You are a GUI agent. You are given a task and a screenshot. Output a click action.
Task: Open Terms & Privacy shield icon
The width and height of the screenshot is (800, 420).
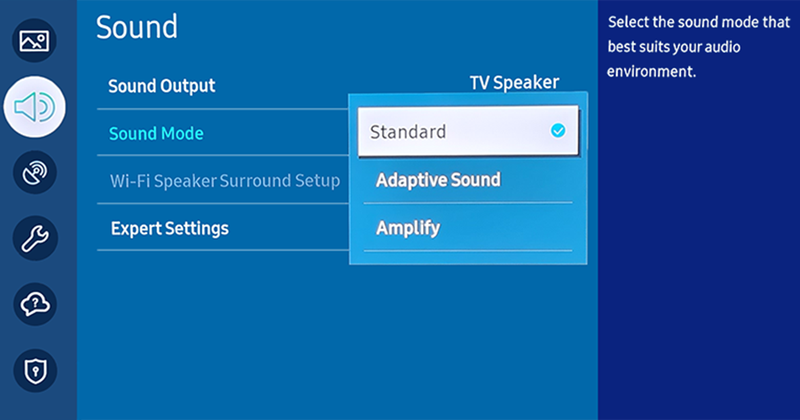click(35, 368)
